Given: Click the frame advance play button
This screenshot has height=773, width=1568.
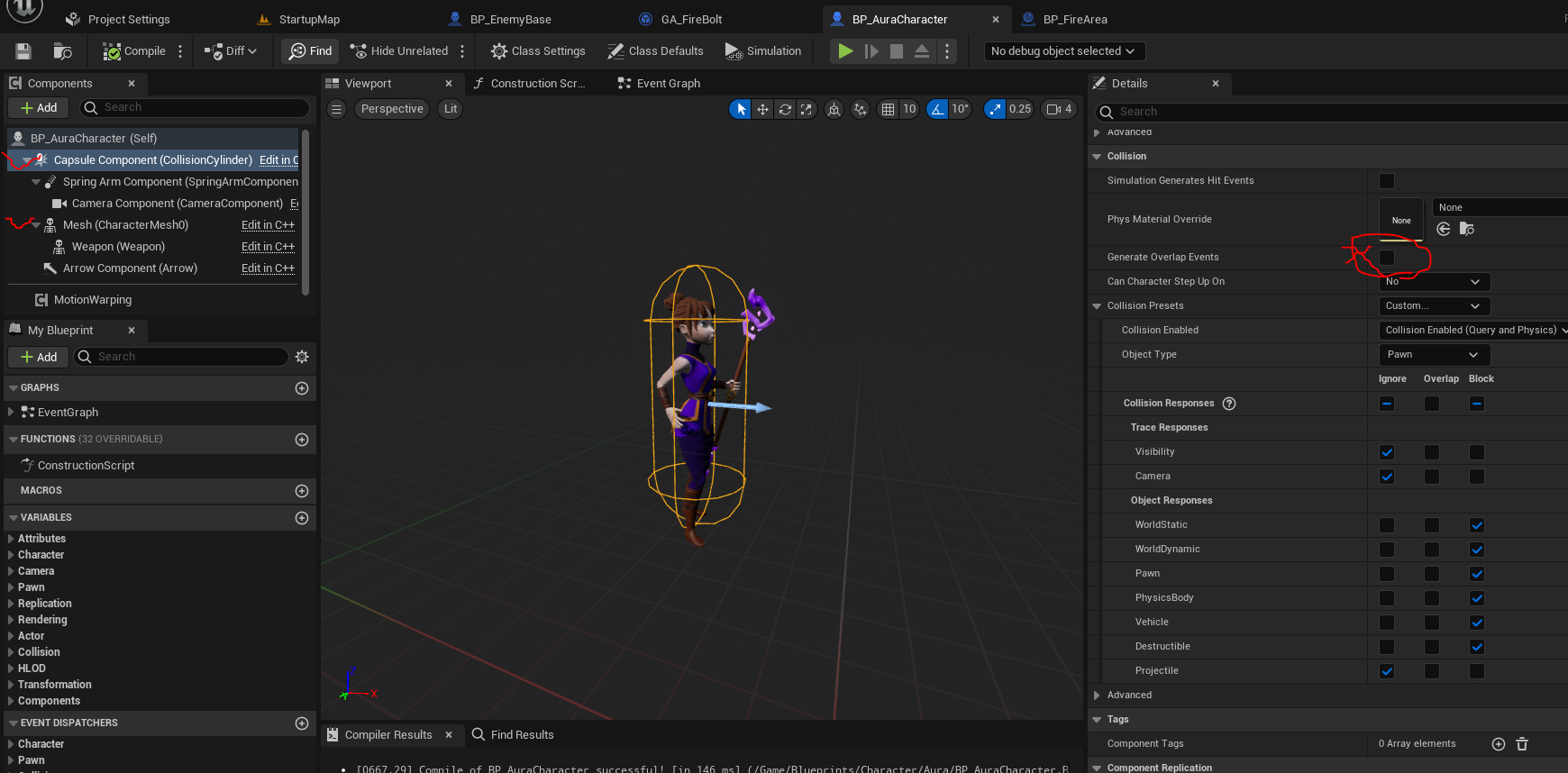Looking at the screenshot, I should pyautogui.click(x=871, y=51).
